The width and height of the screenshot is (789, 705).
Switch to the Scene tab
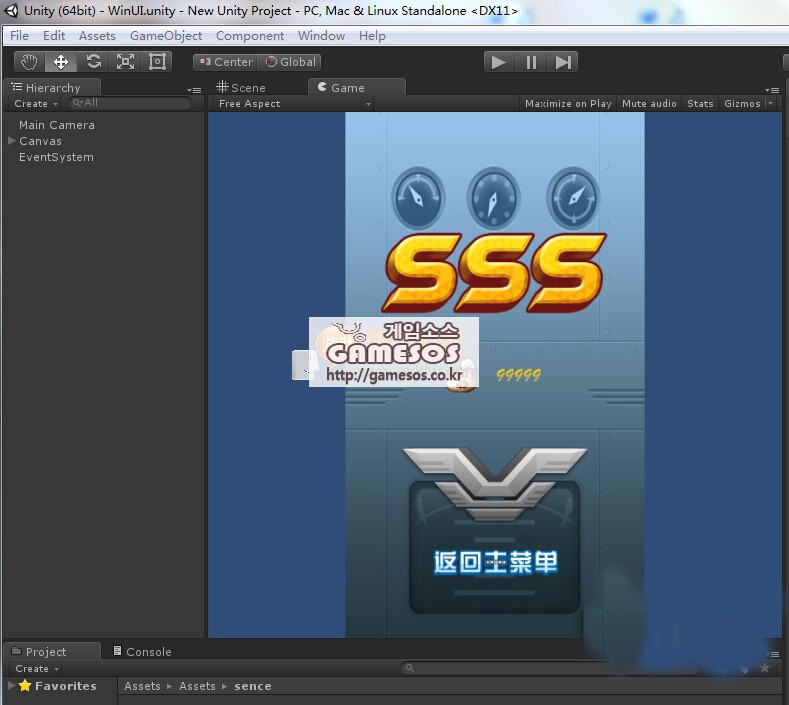click(x=241, y=88)
